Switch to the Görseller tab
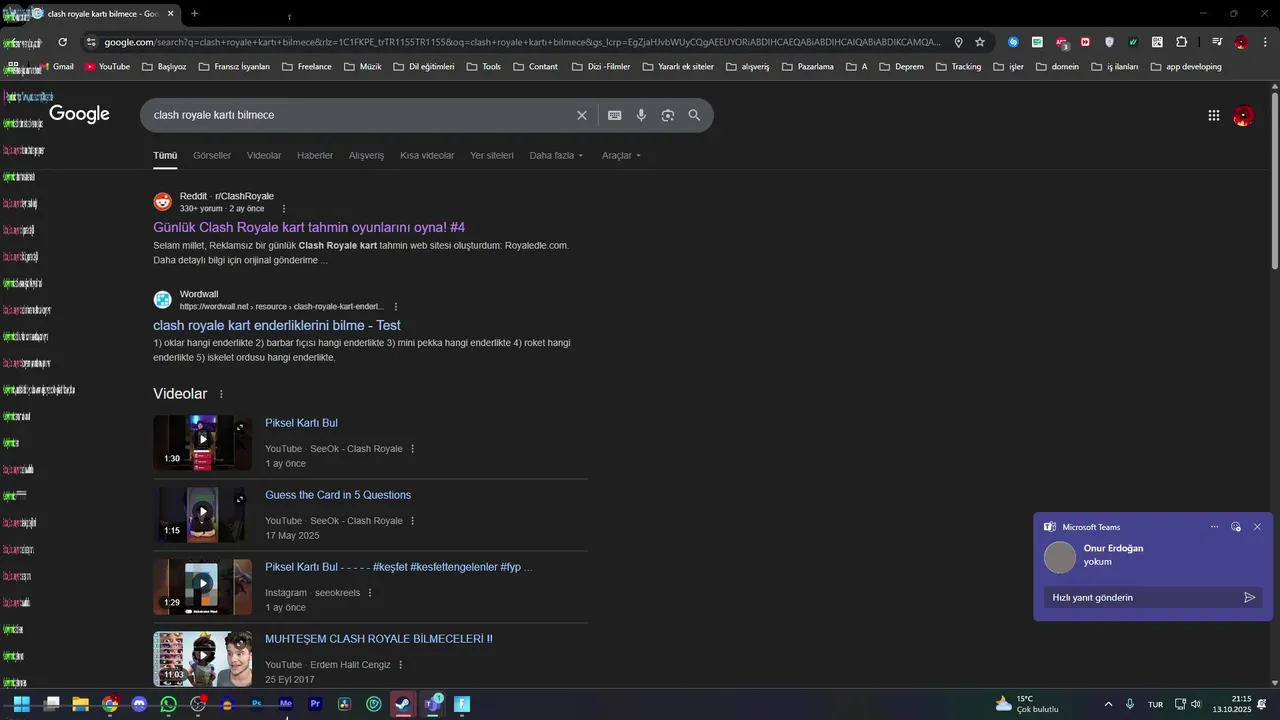Viewport: 1280px width, 720px height. tap(212, 156)
